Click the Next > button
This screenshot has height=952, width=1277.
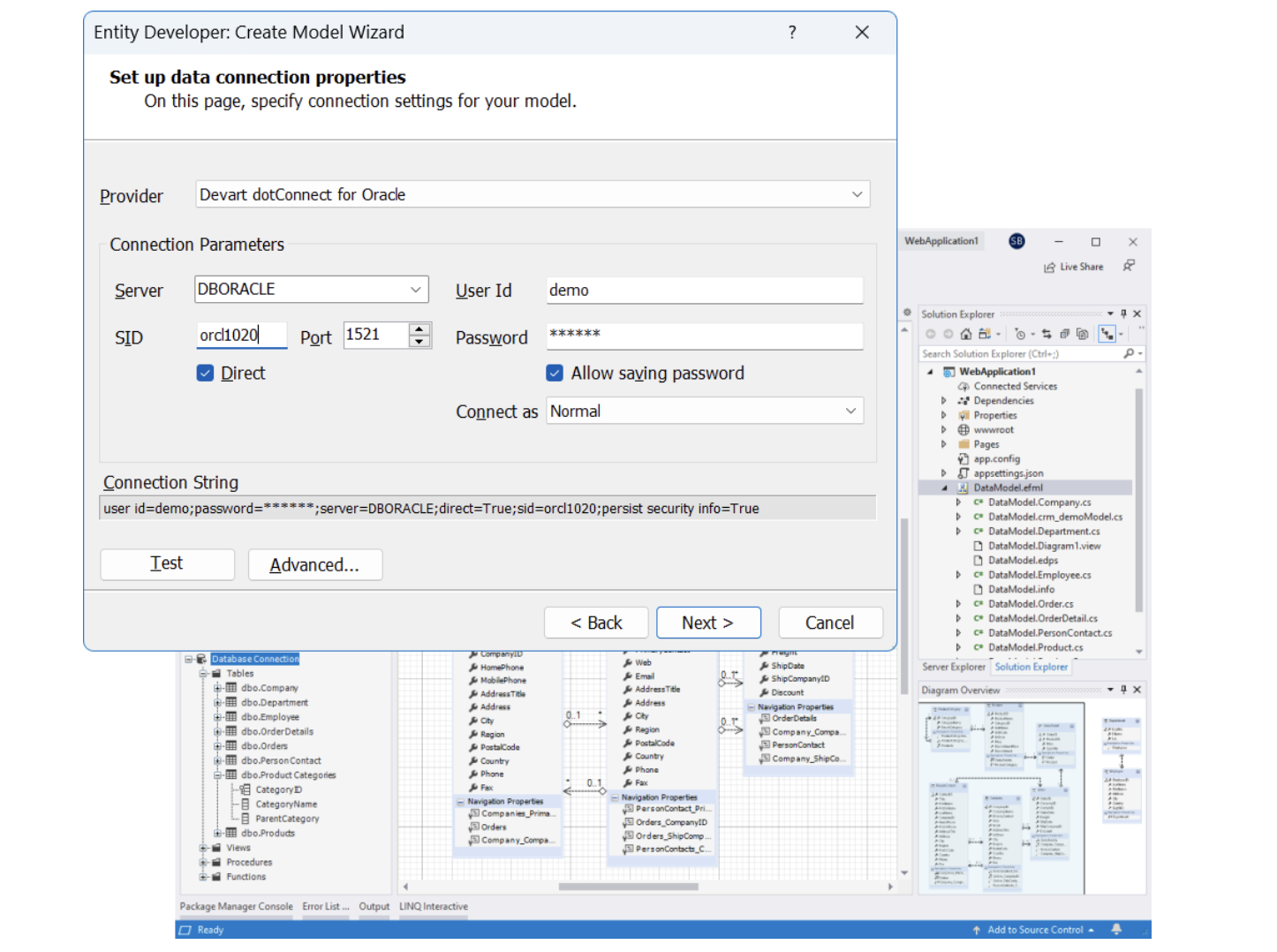coord(708,623)
